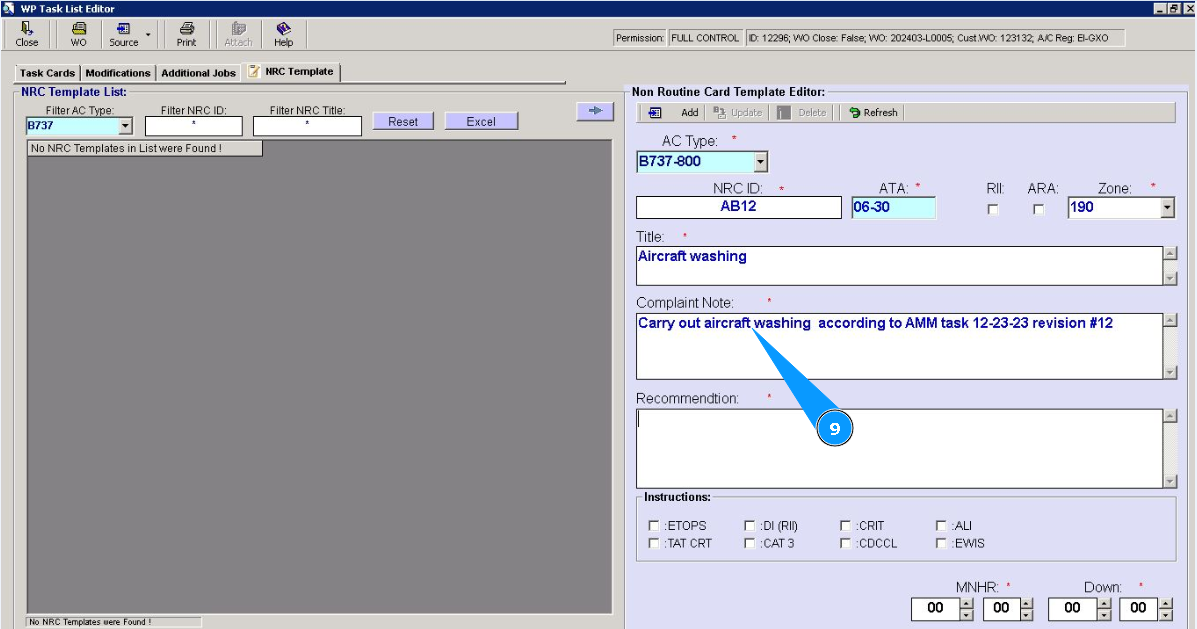The height and width of the screenshot is (629, 1197).
Task: Click the Source toolbar icon
Action: (124, 34)
